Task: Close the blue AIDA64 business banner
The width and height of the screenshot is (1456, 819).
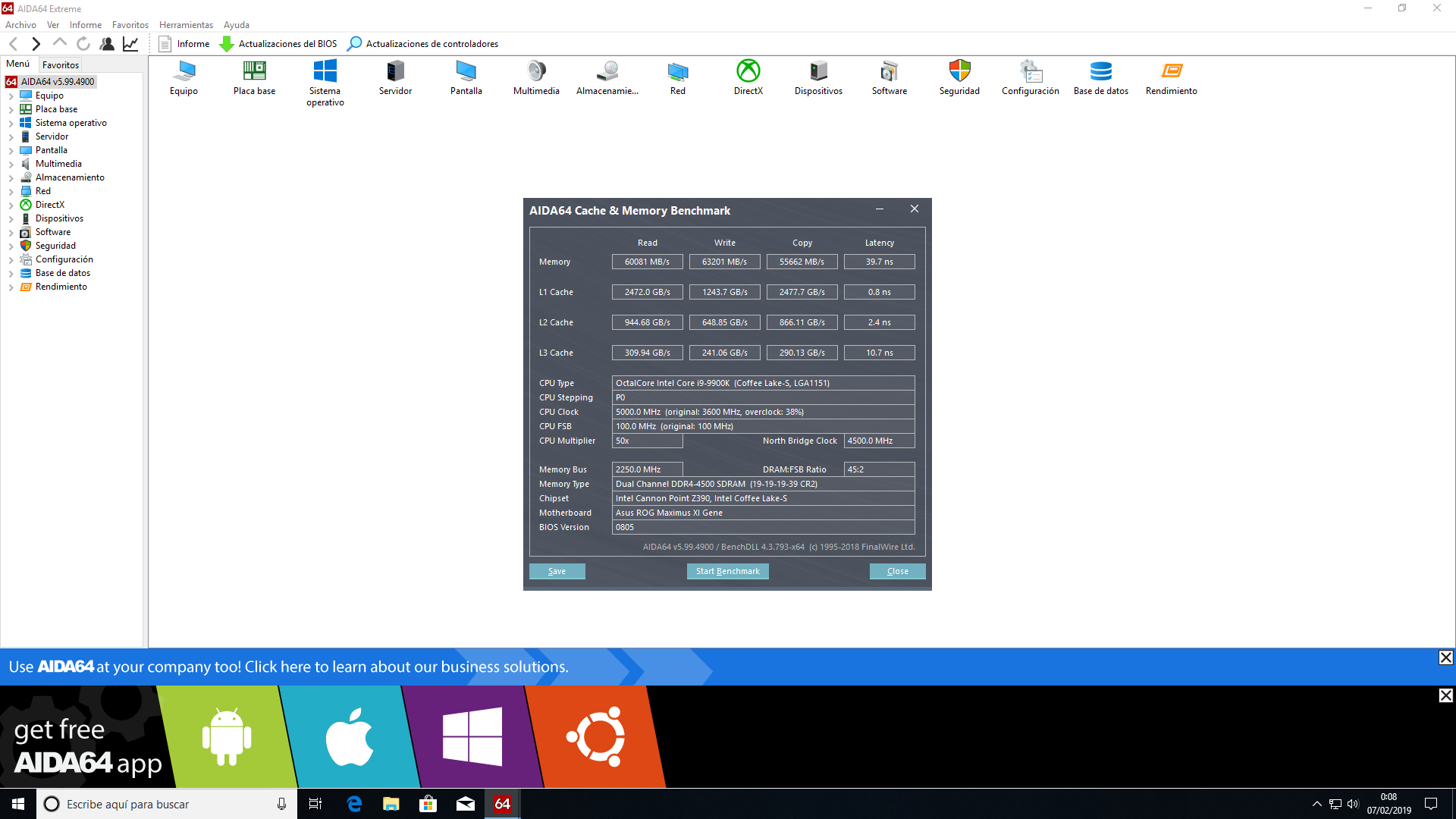Action: [1445, 657]
